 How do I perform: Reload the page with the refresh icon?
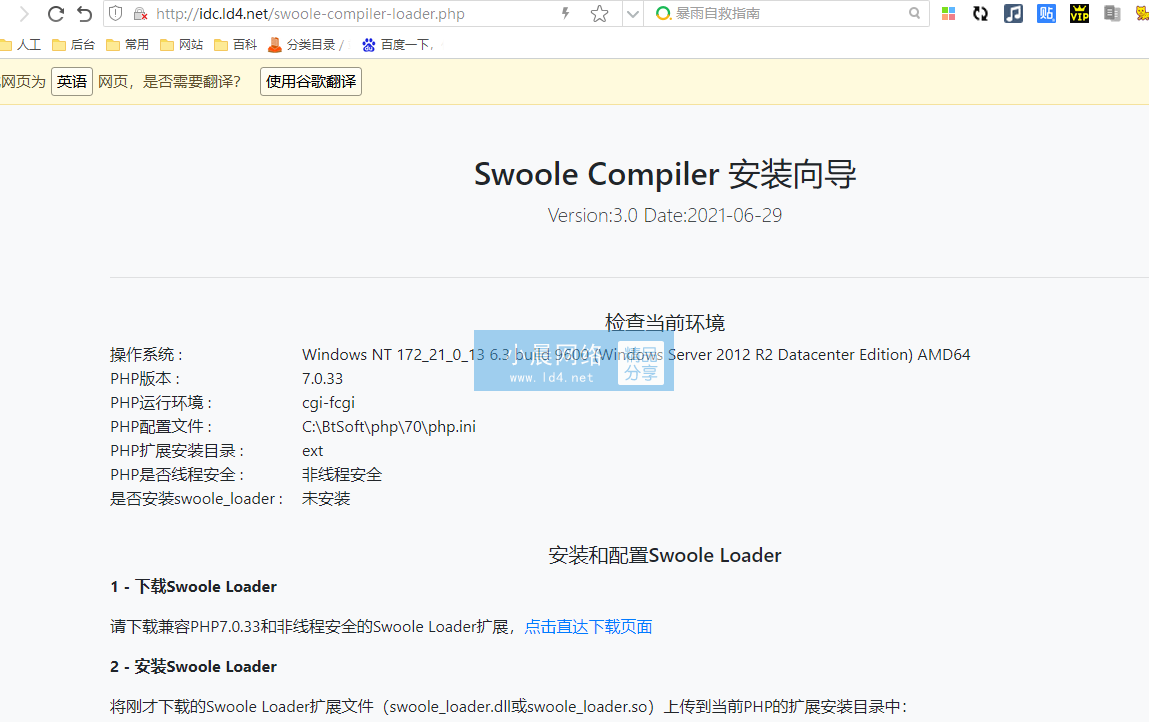coord(56,14)
